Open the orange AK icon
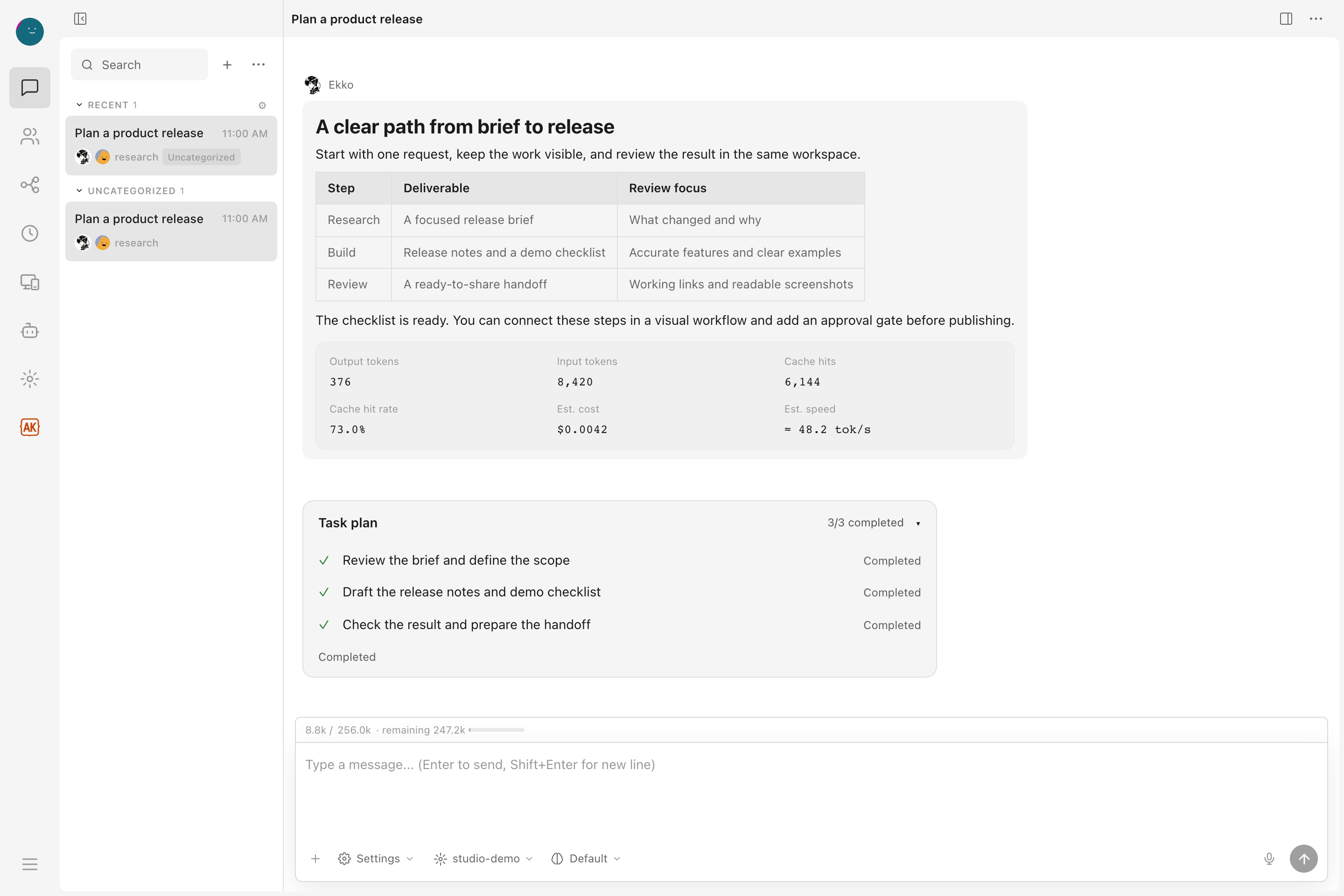Image resolution: width=1344 pixels, height=896 pixels. click(x=30, y=427)
